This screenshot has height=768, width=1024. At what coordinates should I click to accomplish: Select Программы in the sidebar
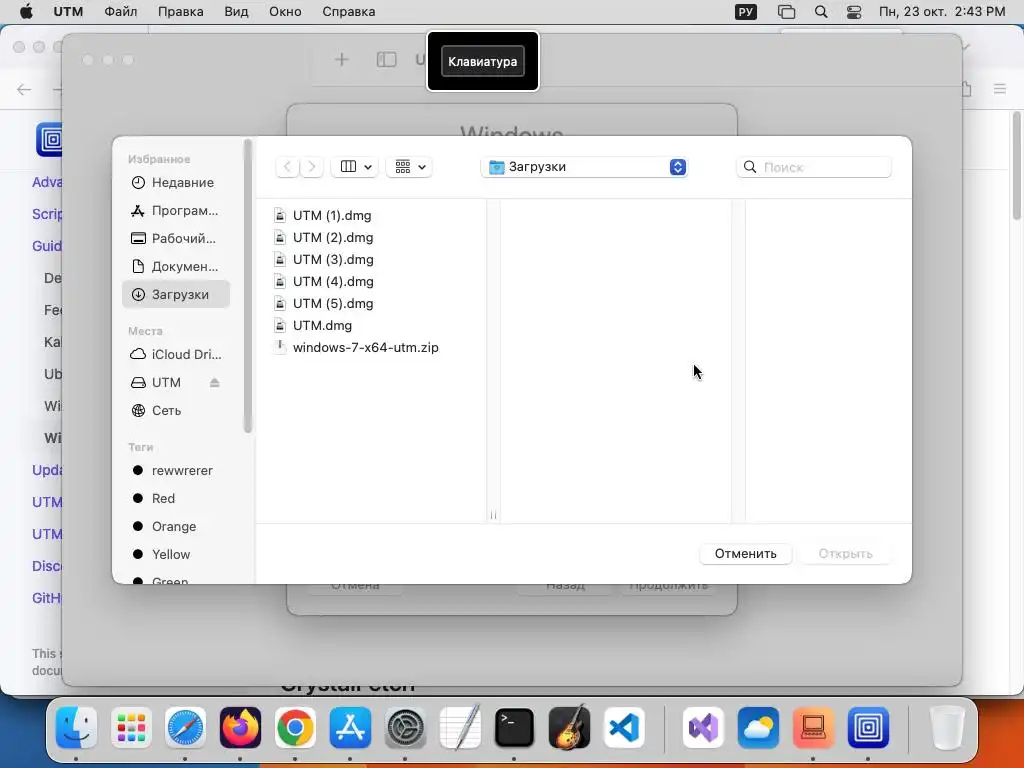176,211
